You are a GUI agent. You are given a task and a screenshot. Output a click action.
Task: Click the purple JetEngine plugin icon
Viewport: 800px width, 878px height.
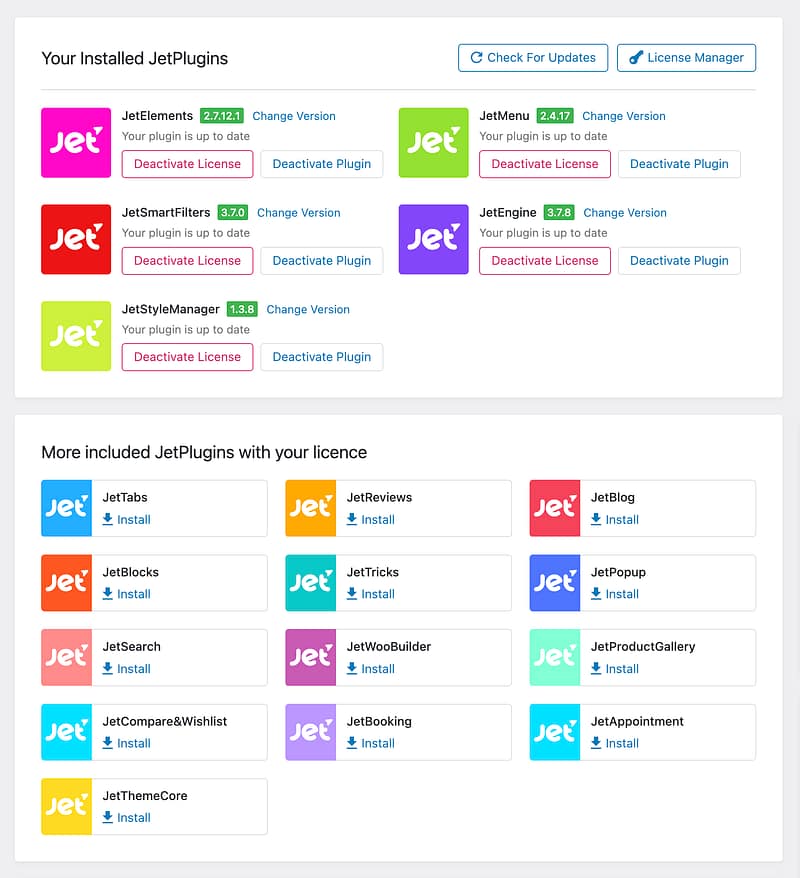433,240
